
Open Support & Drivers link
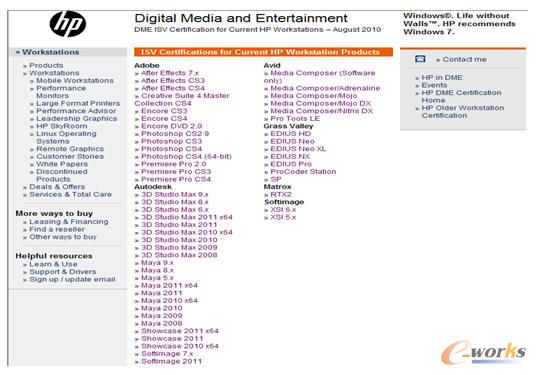pyautogui.click(x=63, y=272)
